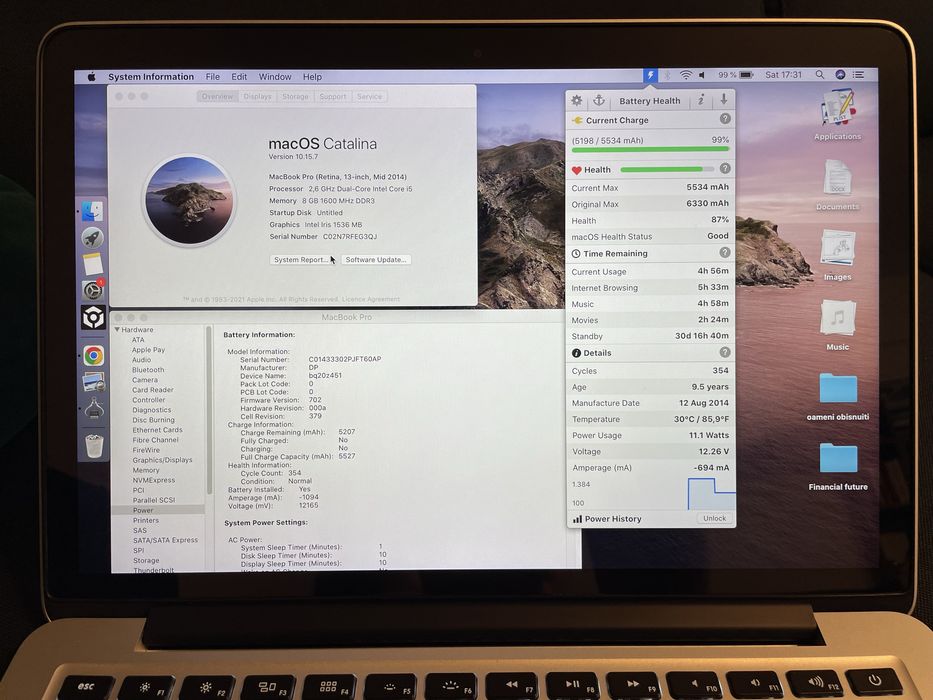The image size is (933, 700).
Task: Open help for Details section
Action: (725, 352)
